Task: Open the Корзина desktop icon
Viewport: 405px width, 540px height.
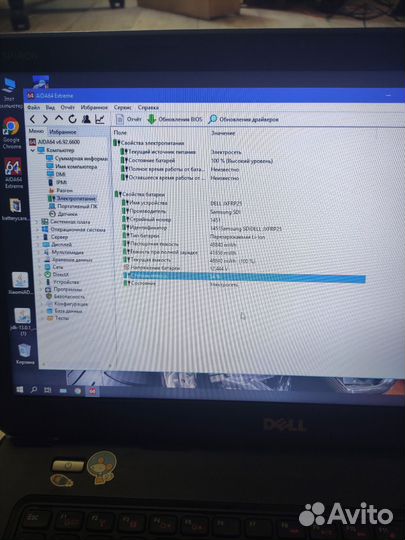Action: (x=25, y=354)
